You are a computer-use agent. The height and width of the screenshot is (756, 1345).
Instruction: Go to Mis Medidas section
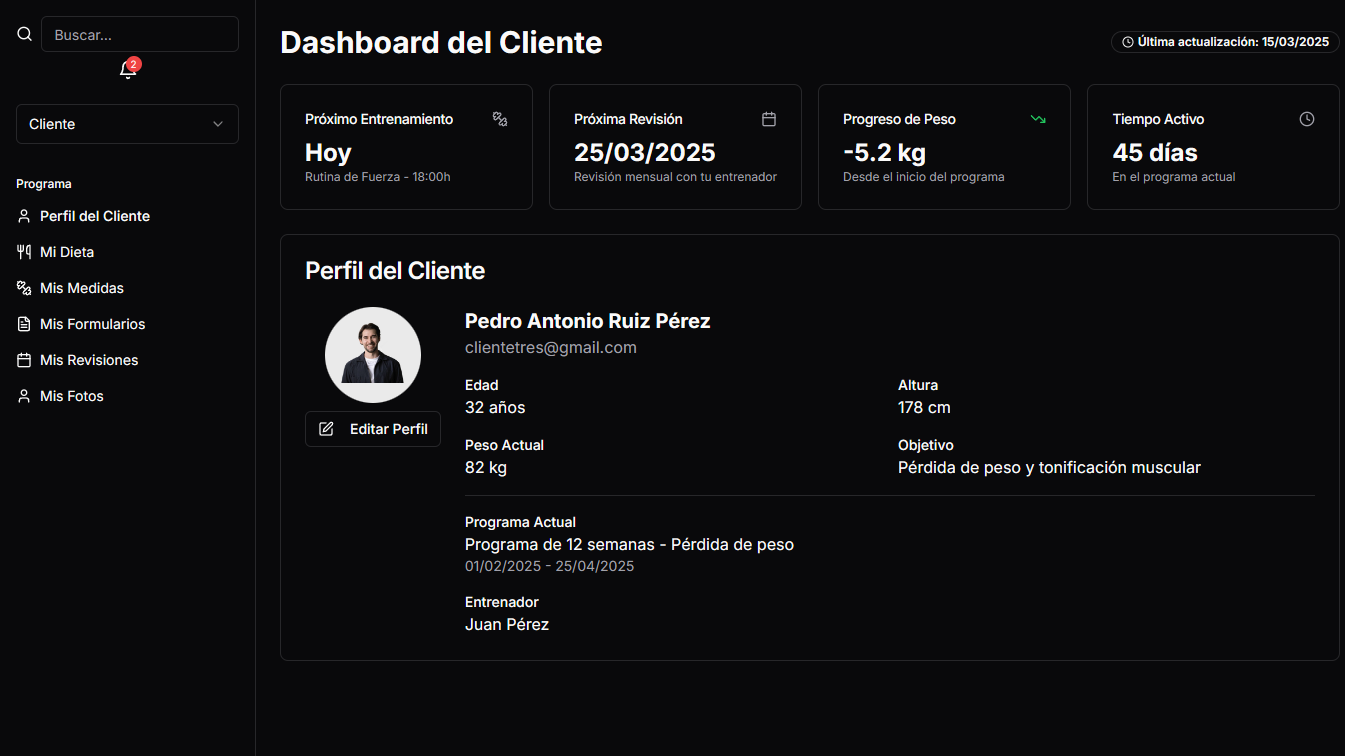click(x=82, y=288)
